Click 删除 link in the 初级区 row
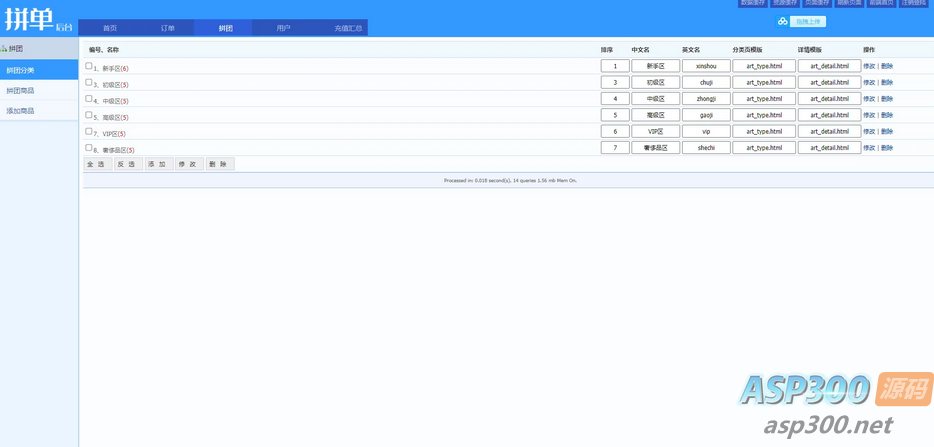 tap(887, 82)
